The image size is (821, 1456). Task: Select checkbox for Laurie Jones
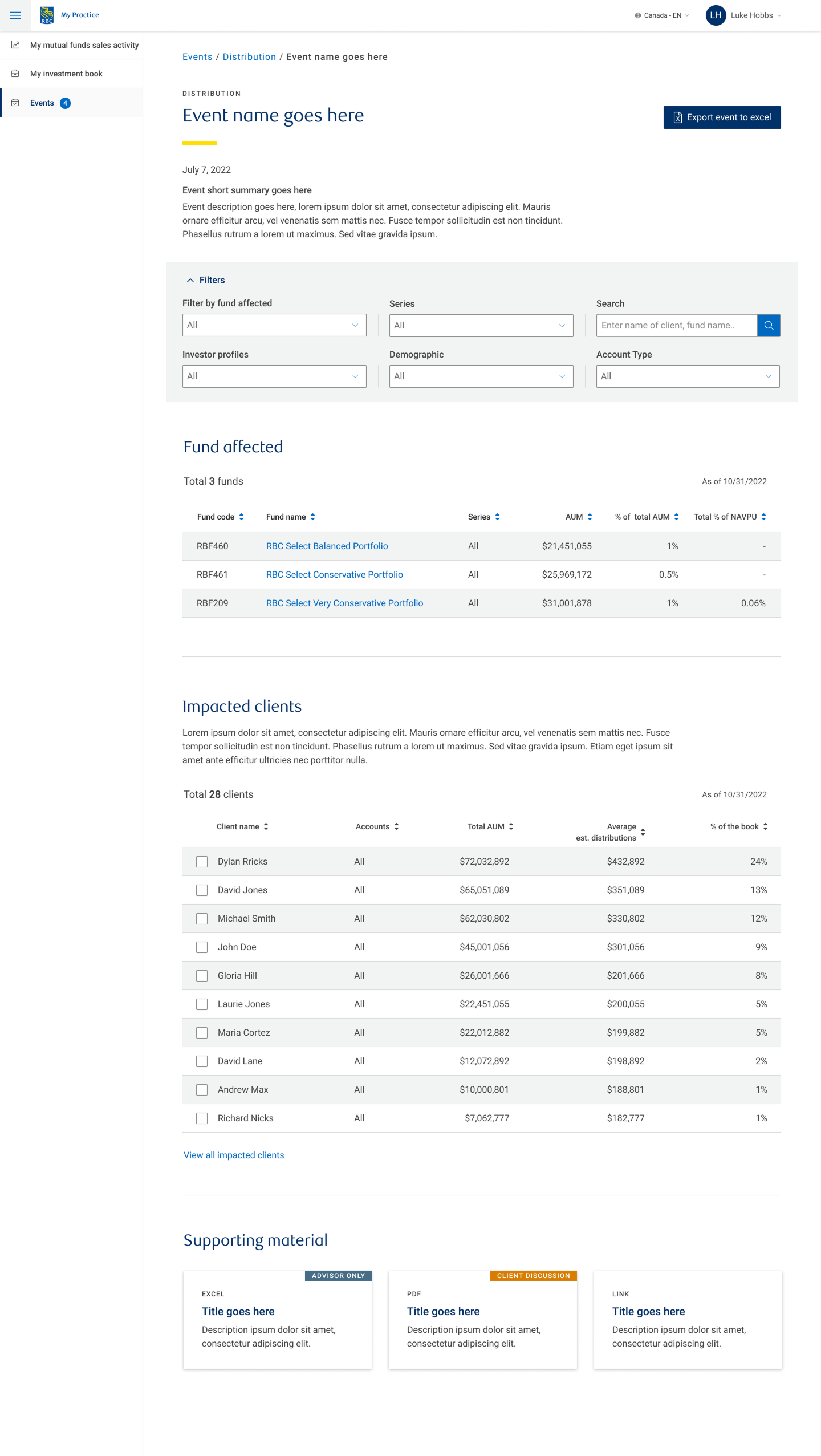point(202,1004)
